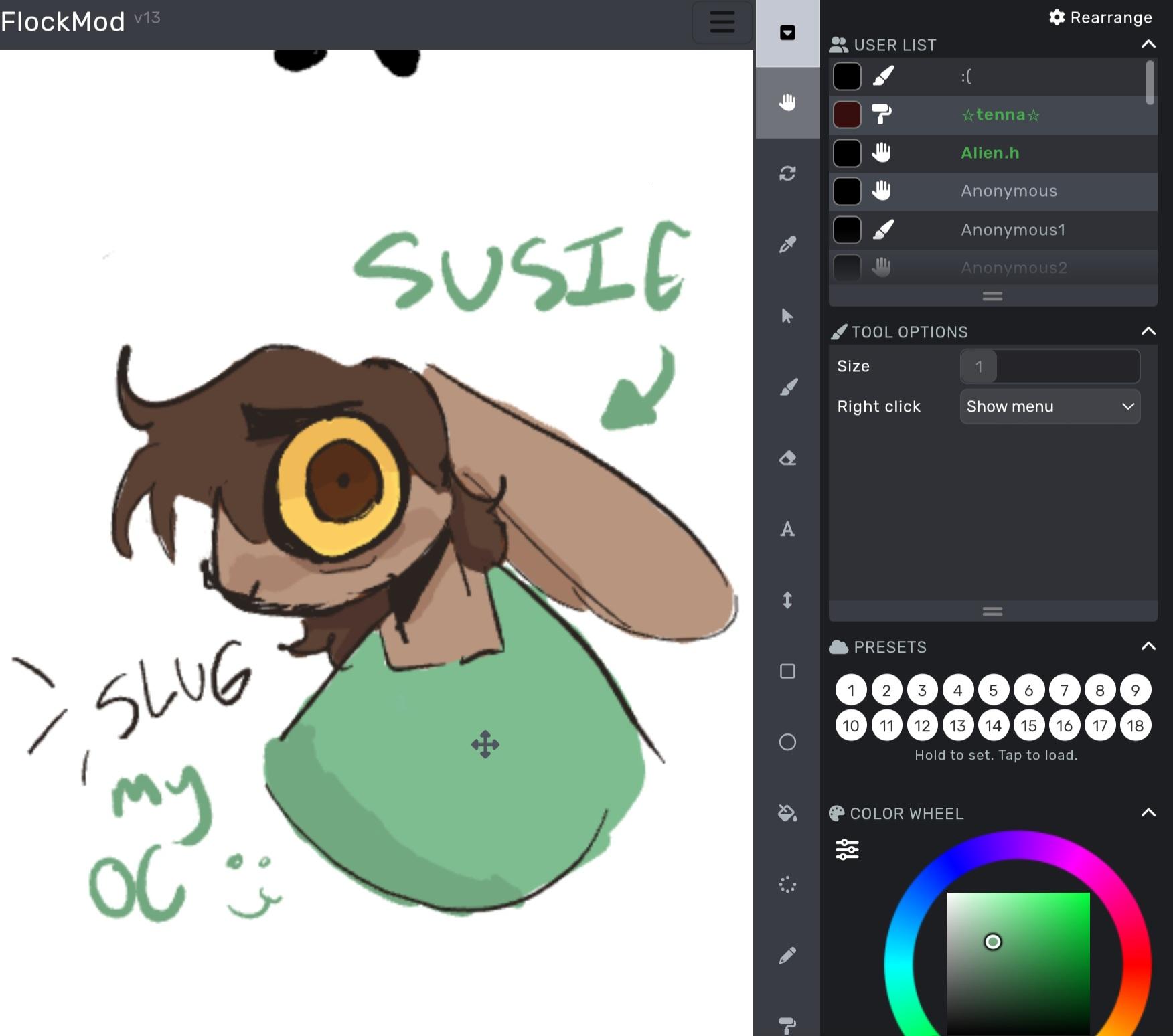
Task: Click the Tool Options resize handle
Action: pos(992,611)
